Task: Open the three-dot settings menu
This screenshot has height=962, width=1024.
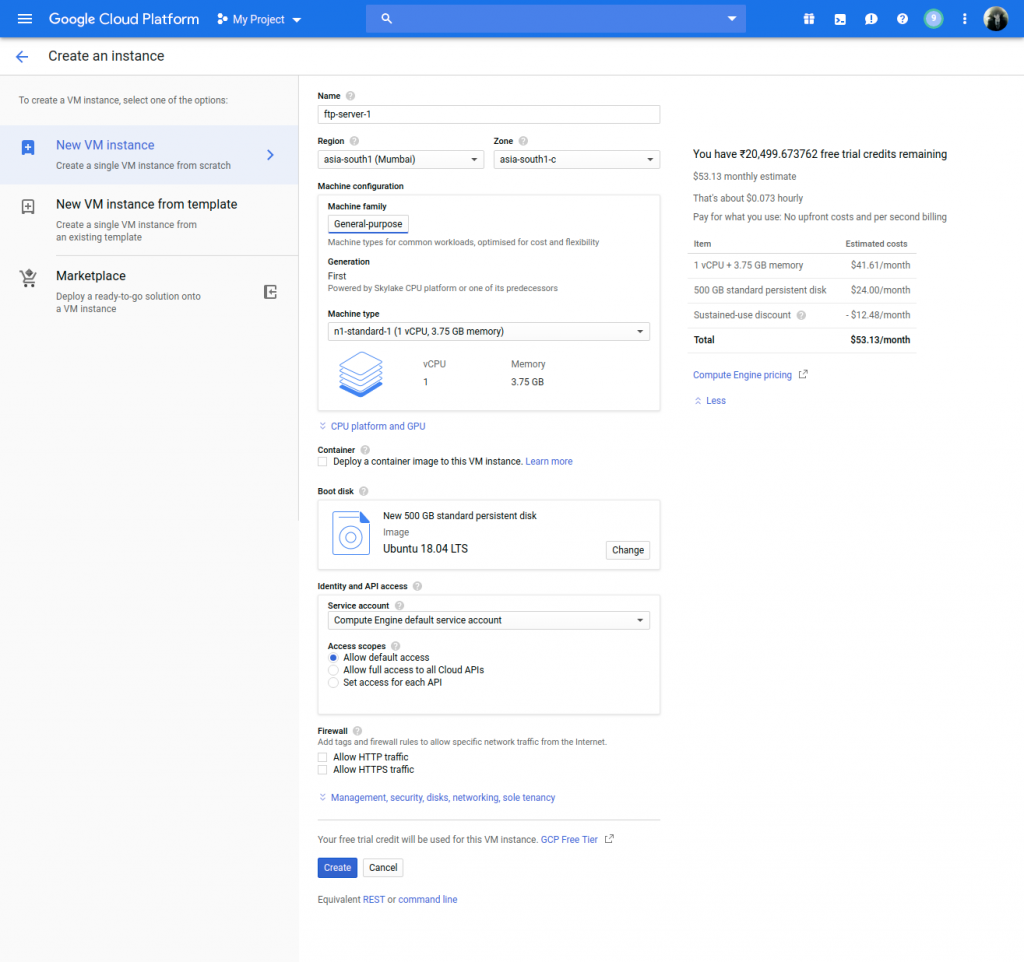Action: pos(965,19)
